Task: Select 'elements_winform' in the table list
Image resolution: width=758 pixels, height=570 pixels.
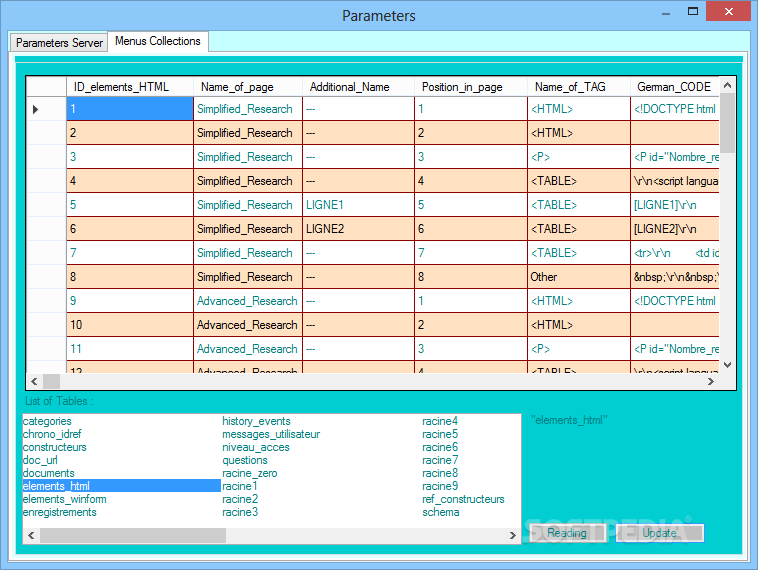Action: pyautogui.click(x=64, y=499)
